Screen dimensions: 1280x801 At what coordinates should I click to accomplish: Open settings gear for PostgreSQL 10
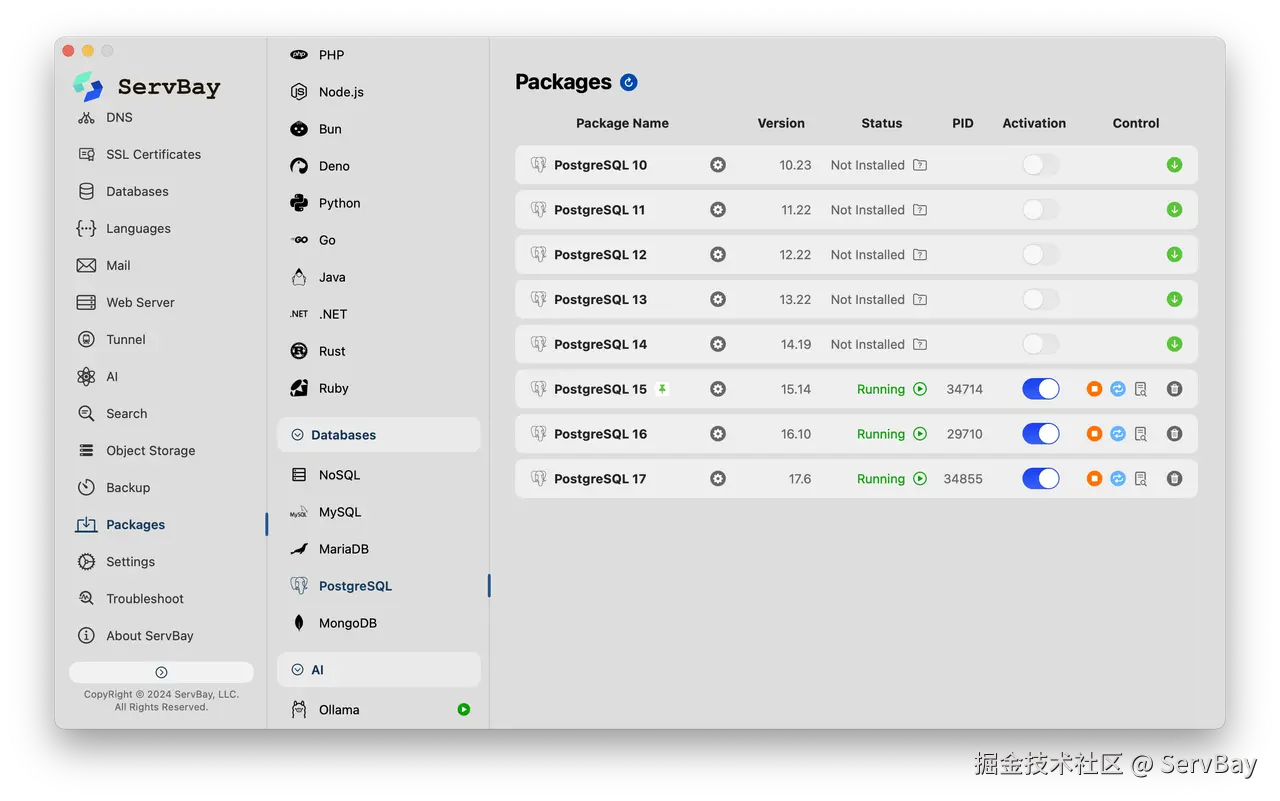point(718,165)
